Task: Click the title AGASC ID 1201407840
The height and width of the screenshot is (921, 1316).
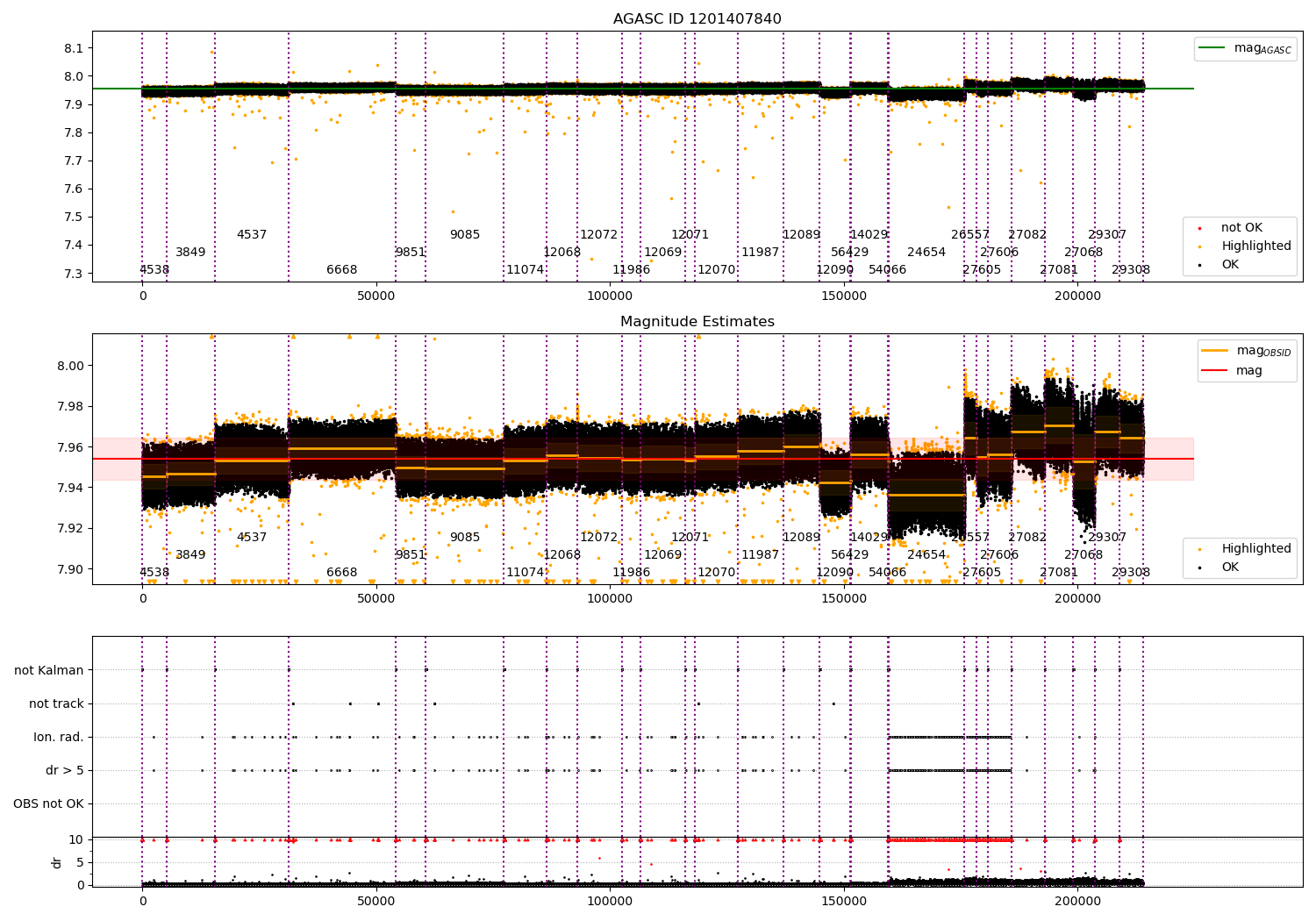Action: [x=697, y=19]
